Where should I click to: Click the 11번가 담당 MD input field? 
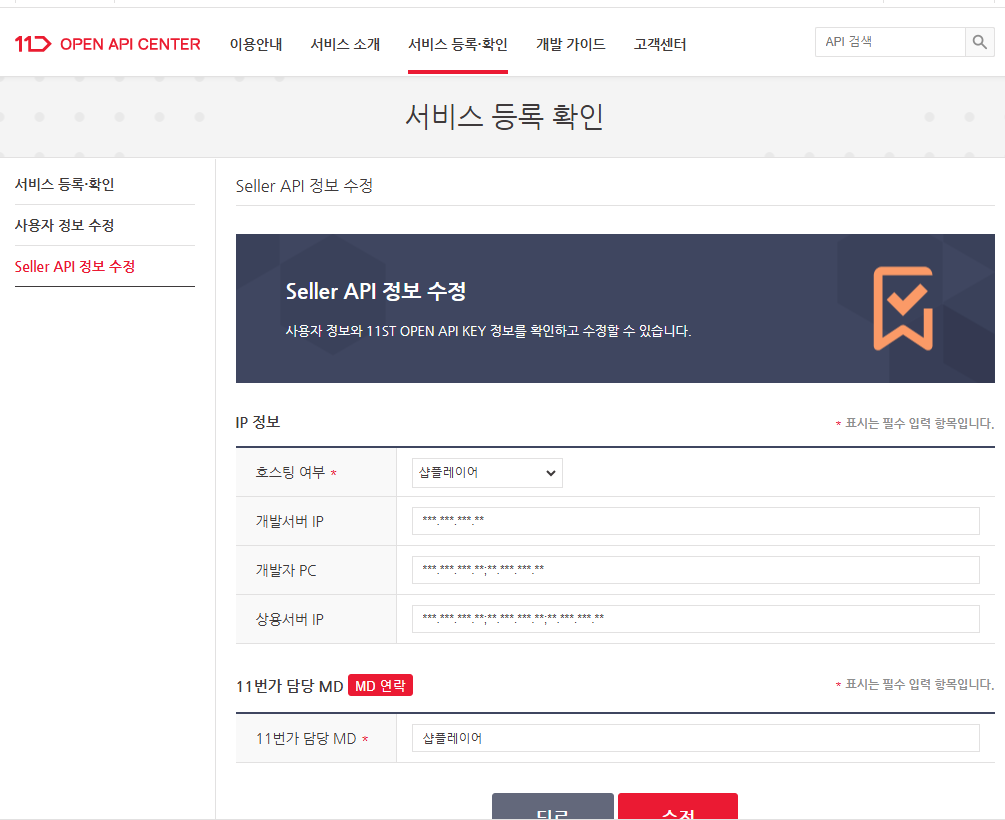coord(695,738)
